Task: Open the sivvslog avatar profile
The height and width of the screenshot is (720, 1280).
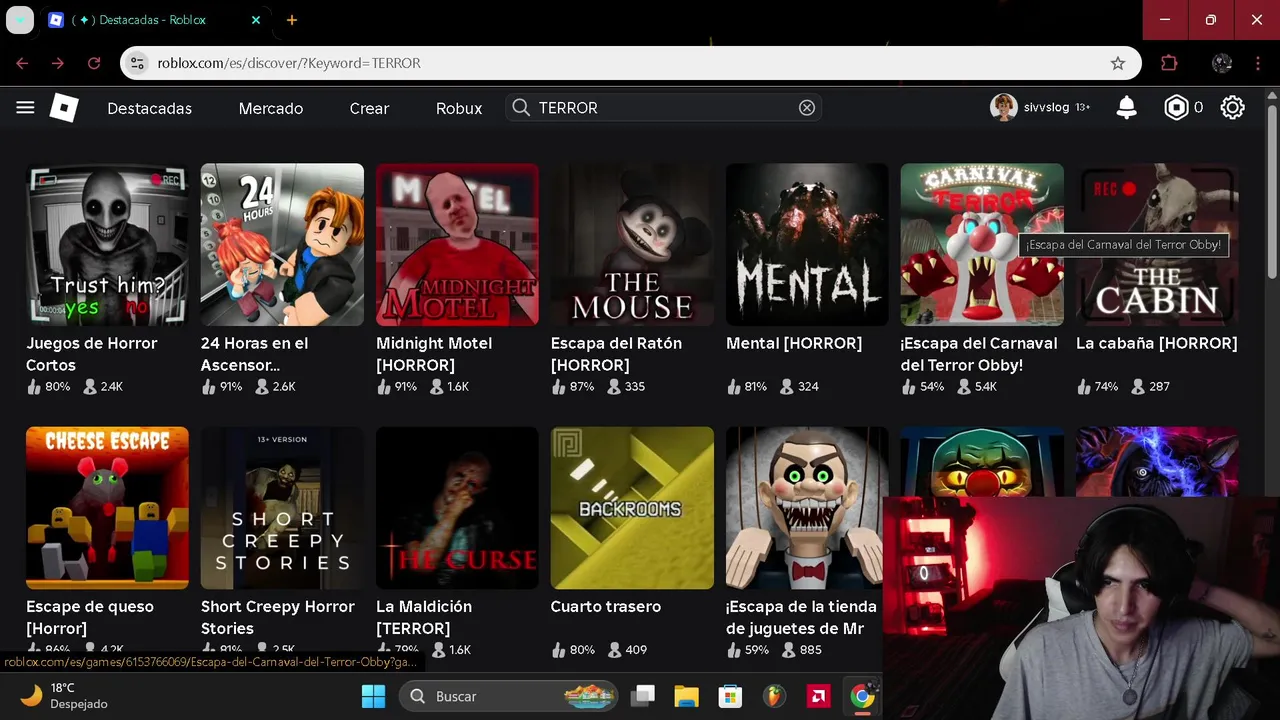Action: [x=1003, y=107]
